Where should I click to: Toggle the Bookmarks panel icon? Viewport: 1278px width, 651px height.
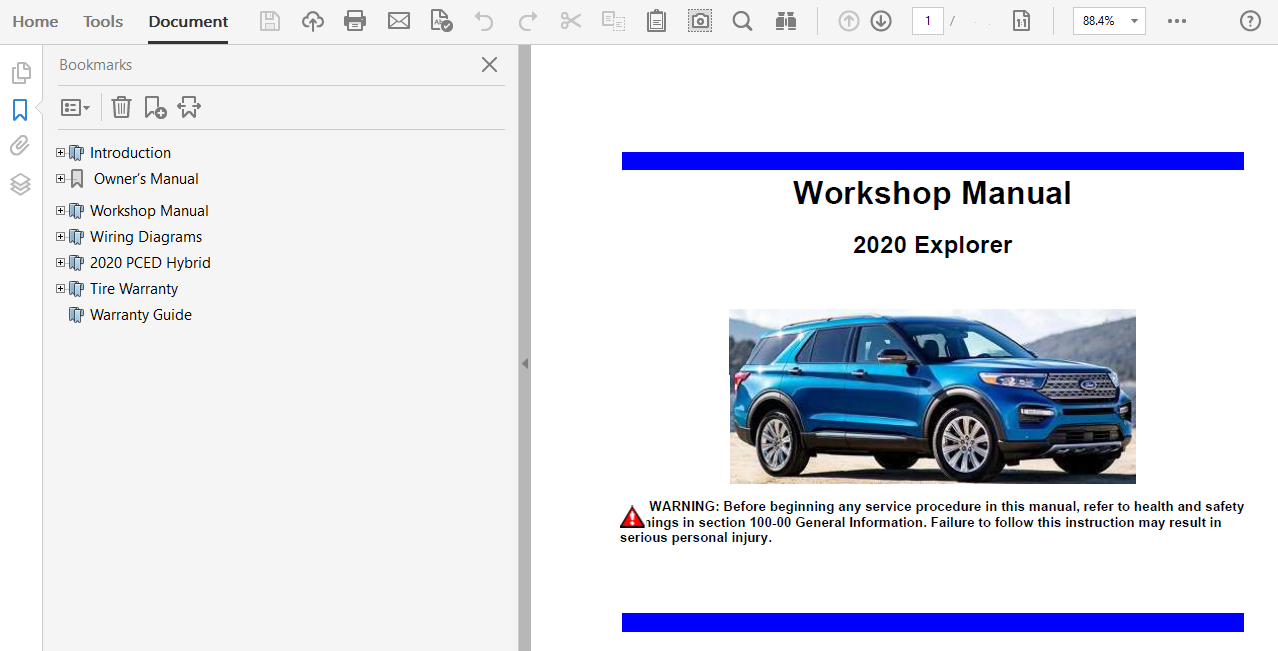20,110
